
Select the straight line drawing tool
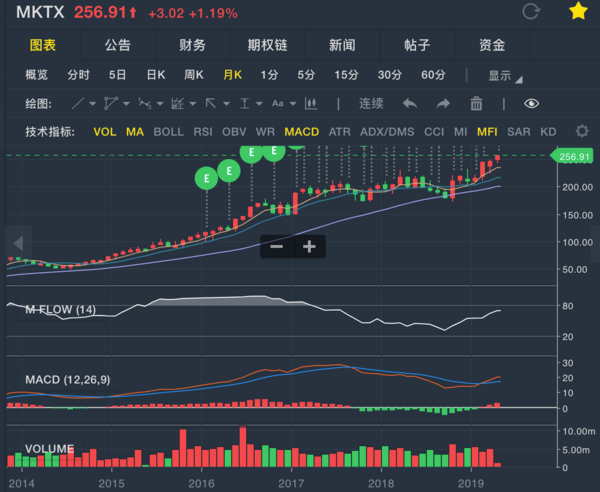78,103
